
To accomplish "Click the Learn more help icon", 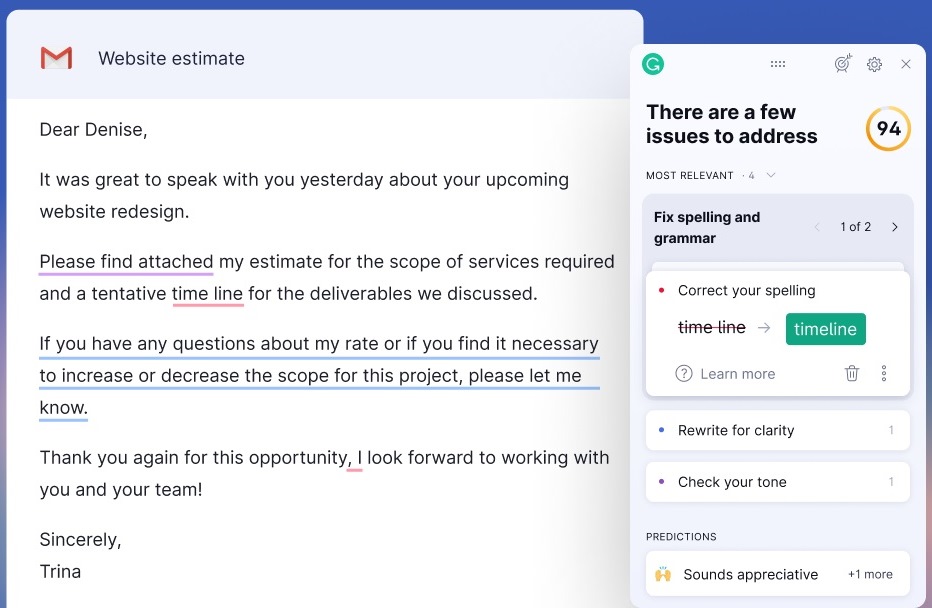I will pos(684,373).
